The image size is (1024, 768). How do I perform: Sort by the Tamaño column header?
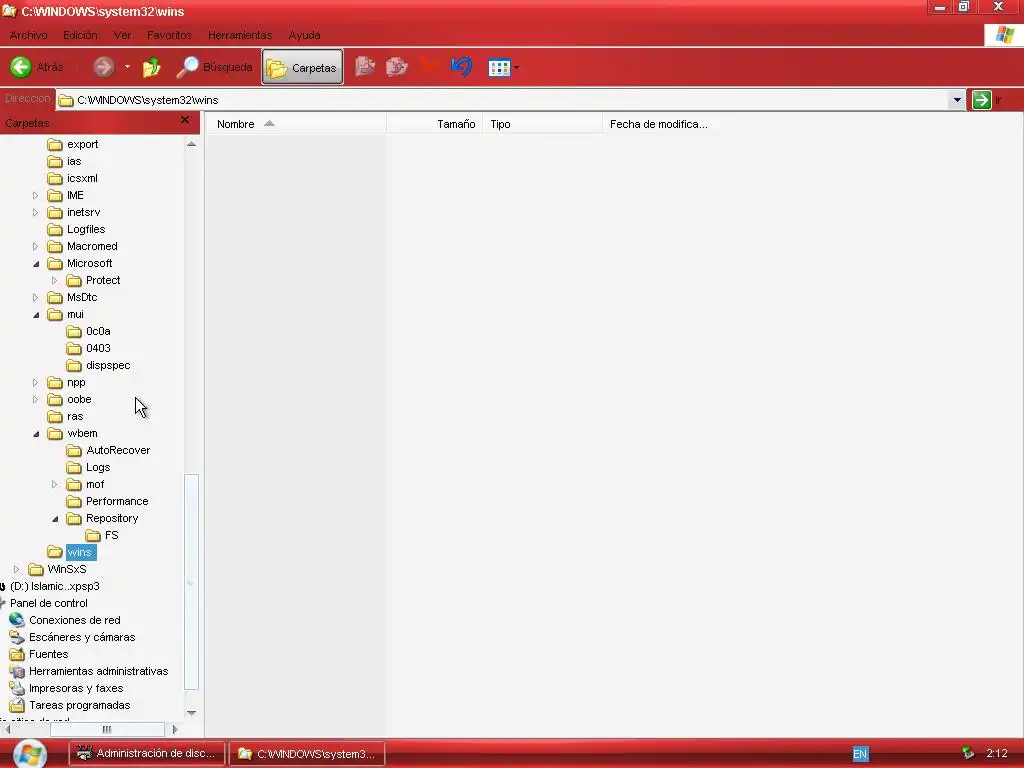(x=434, y=124)
